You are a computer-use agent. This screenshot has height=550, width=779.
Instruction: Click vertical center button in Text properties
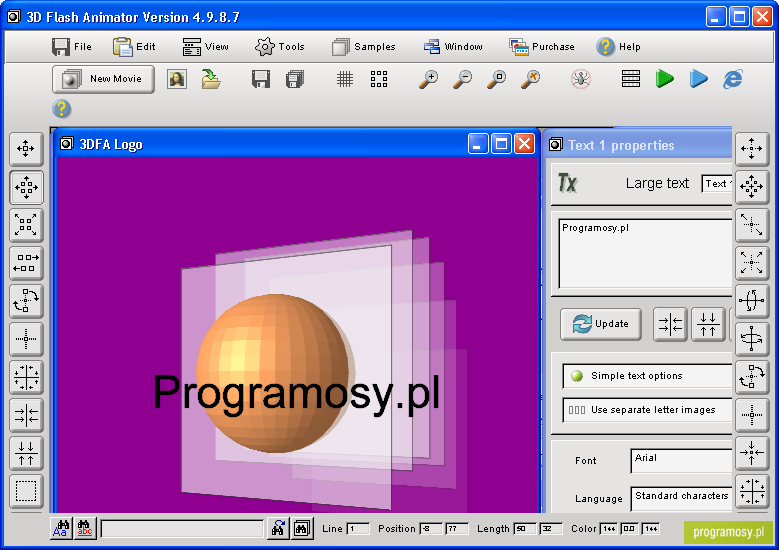point(708,324)
